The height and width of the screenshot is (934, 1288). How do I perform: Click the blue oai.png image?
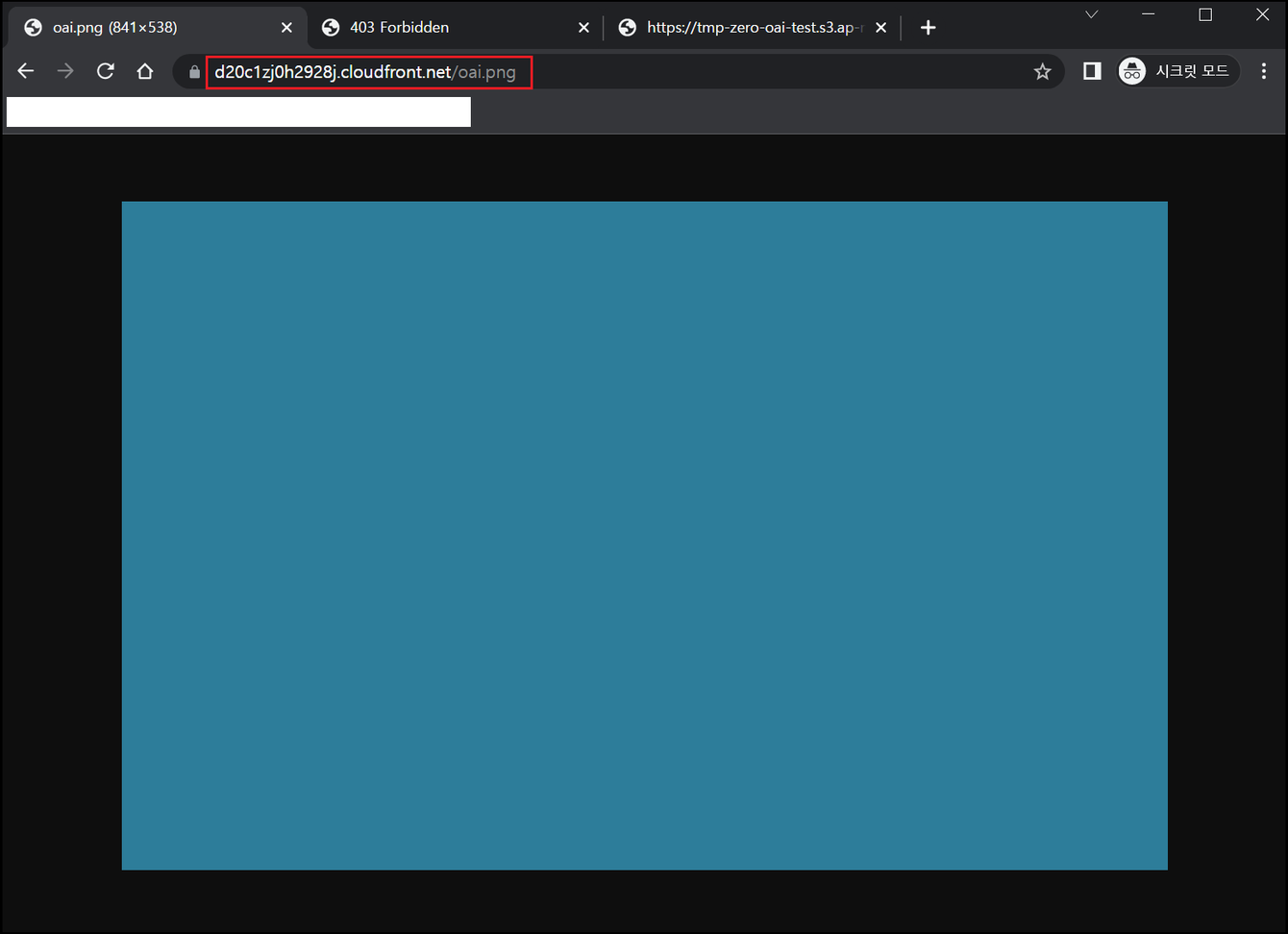coord(644,535)
